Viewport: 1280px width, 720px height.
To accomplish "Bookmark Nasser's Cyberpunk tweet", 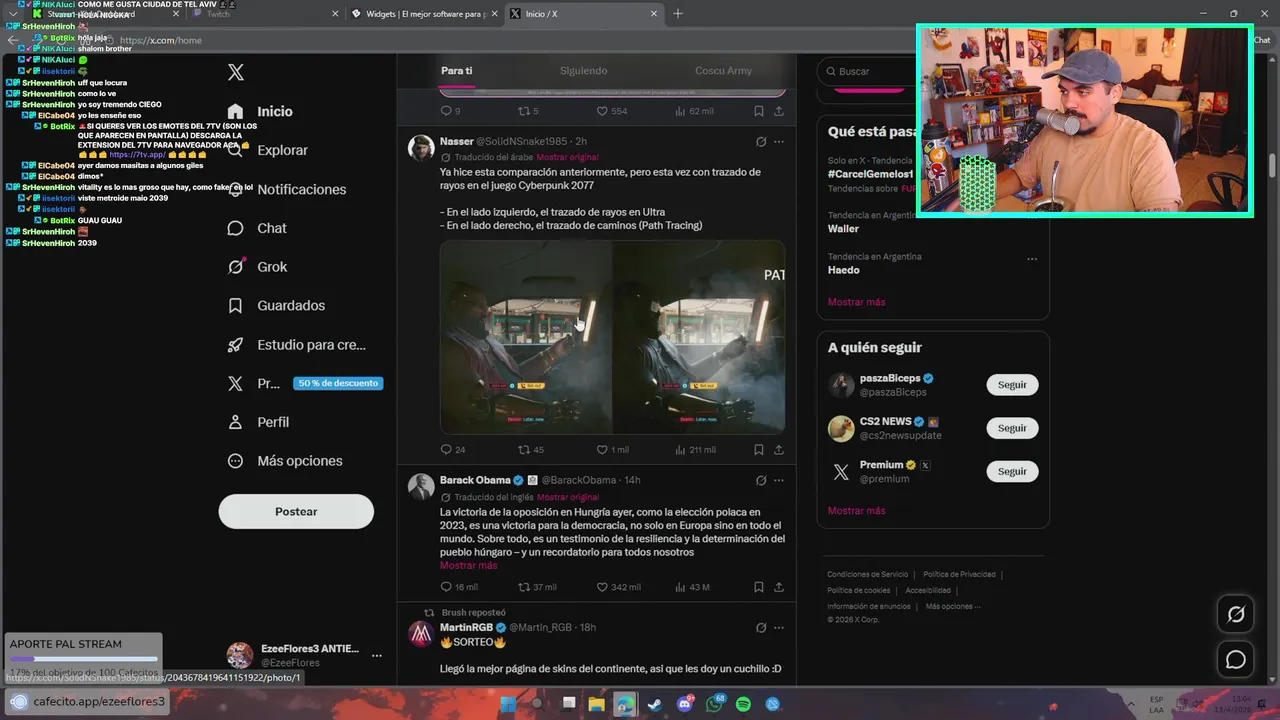I will click(759, 450).
